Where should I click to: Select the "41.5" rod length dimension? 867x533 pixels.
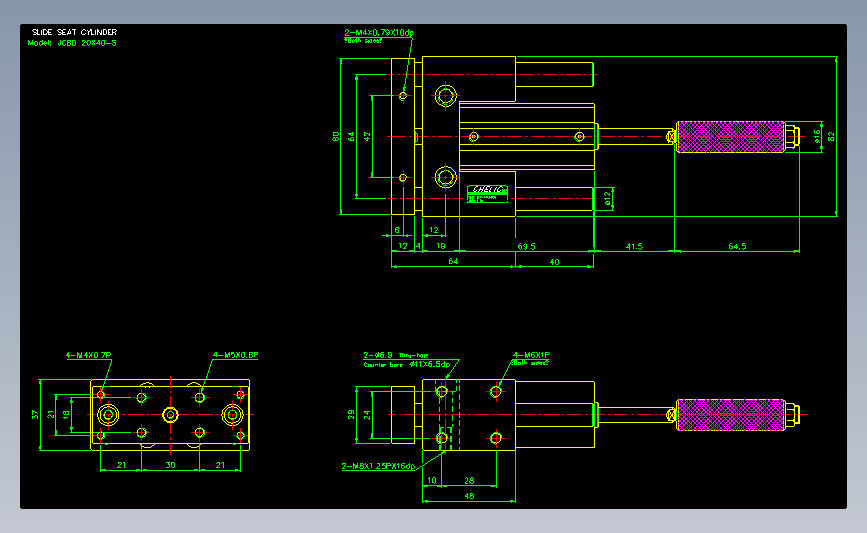click(x=634, y=246)
